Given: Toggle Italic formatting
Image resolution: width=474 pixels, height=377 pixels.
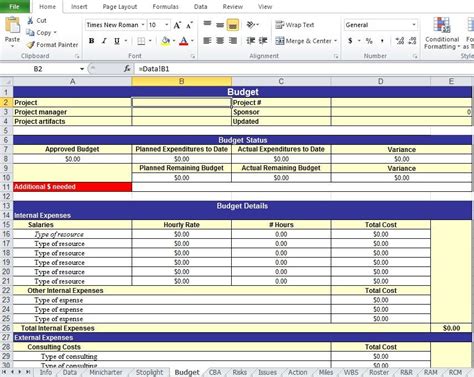Looking at the screenshot, I should click(x=104, y=41).
